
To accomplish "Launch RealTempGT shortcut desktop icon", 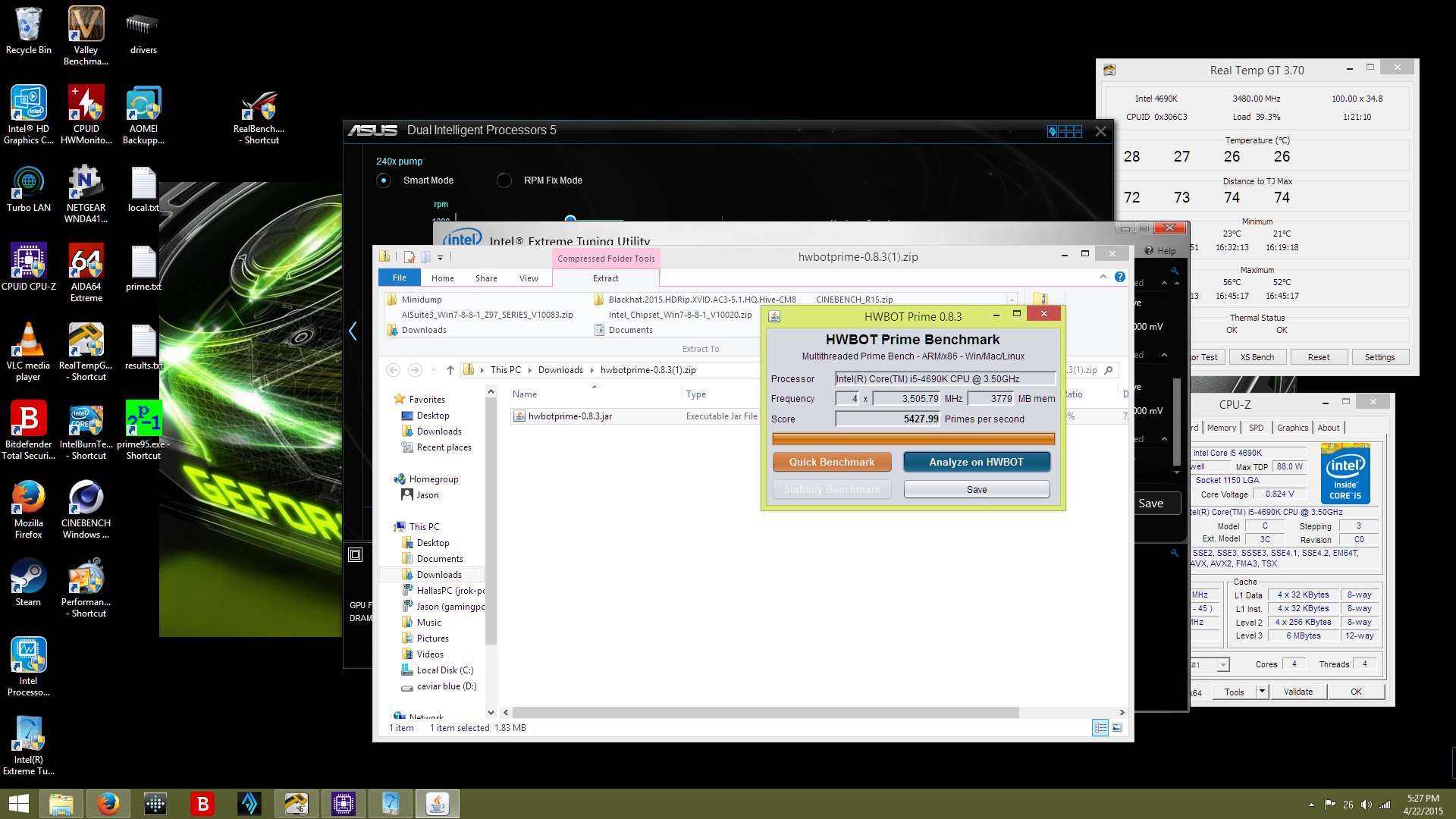I will point(86,351).
